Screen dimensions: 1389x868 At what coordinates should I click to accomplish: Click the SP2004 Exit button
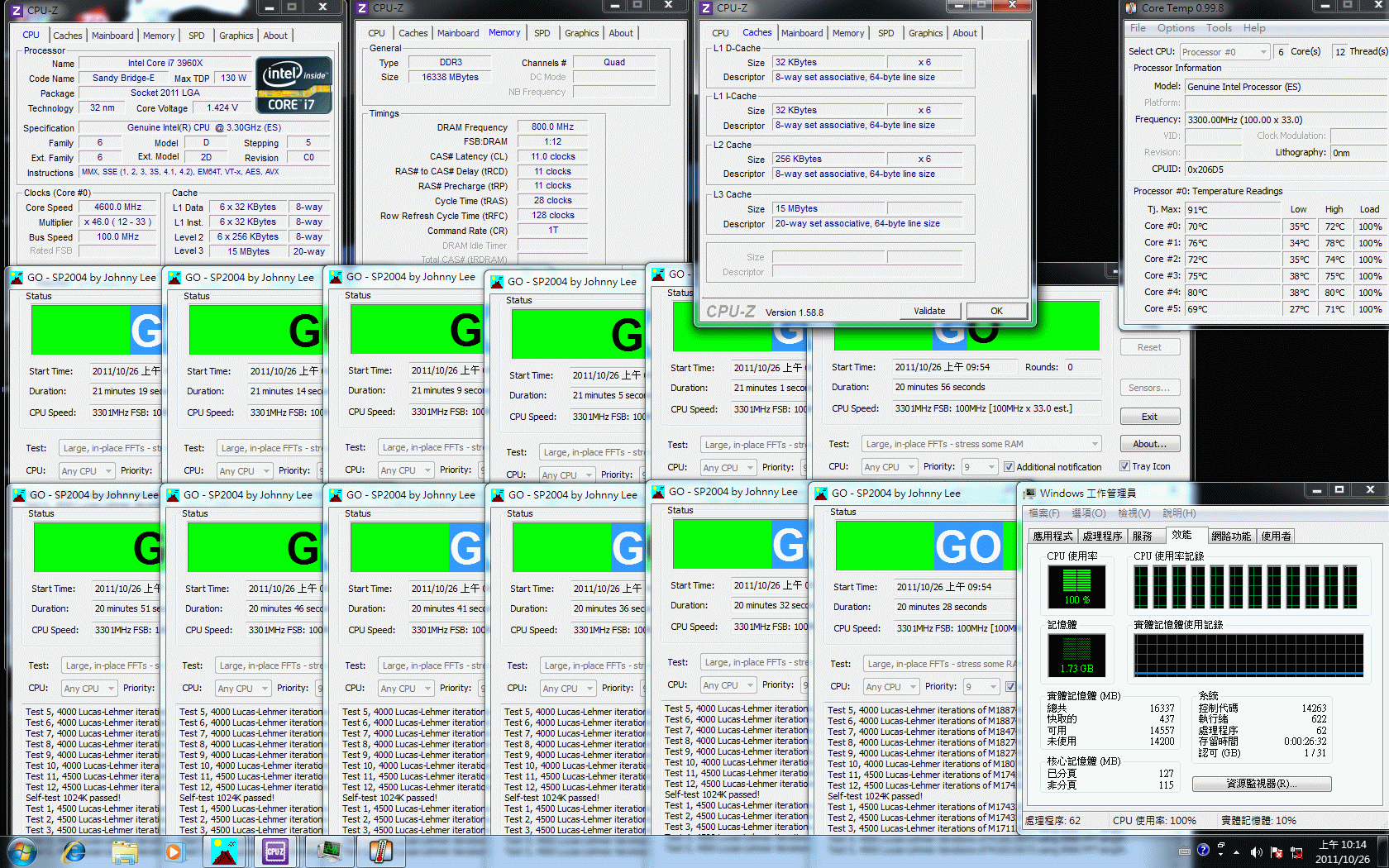pos(1149,417)
